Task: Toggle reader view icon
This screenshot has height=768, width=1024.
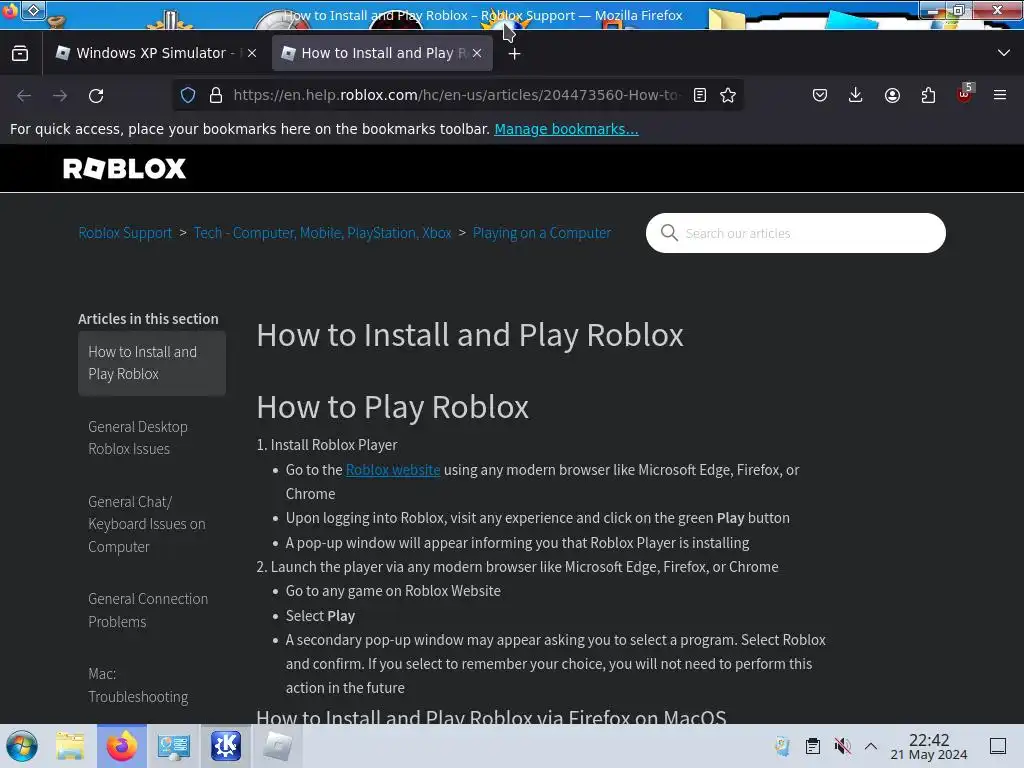Action: pos(700,95)
